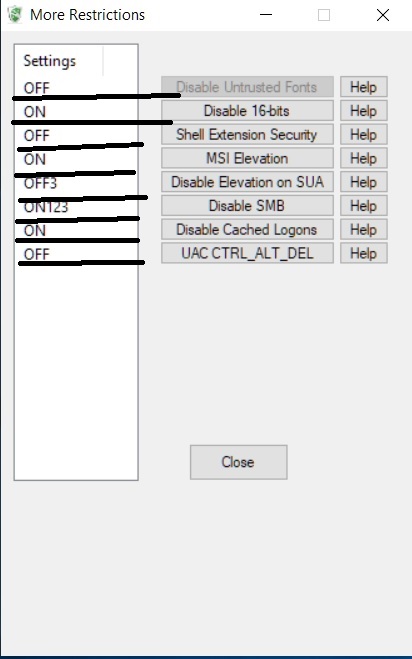Click Disable Cached Logons button
This screenshot has height=659, width=412.
pos(247,229)
